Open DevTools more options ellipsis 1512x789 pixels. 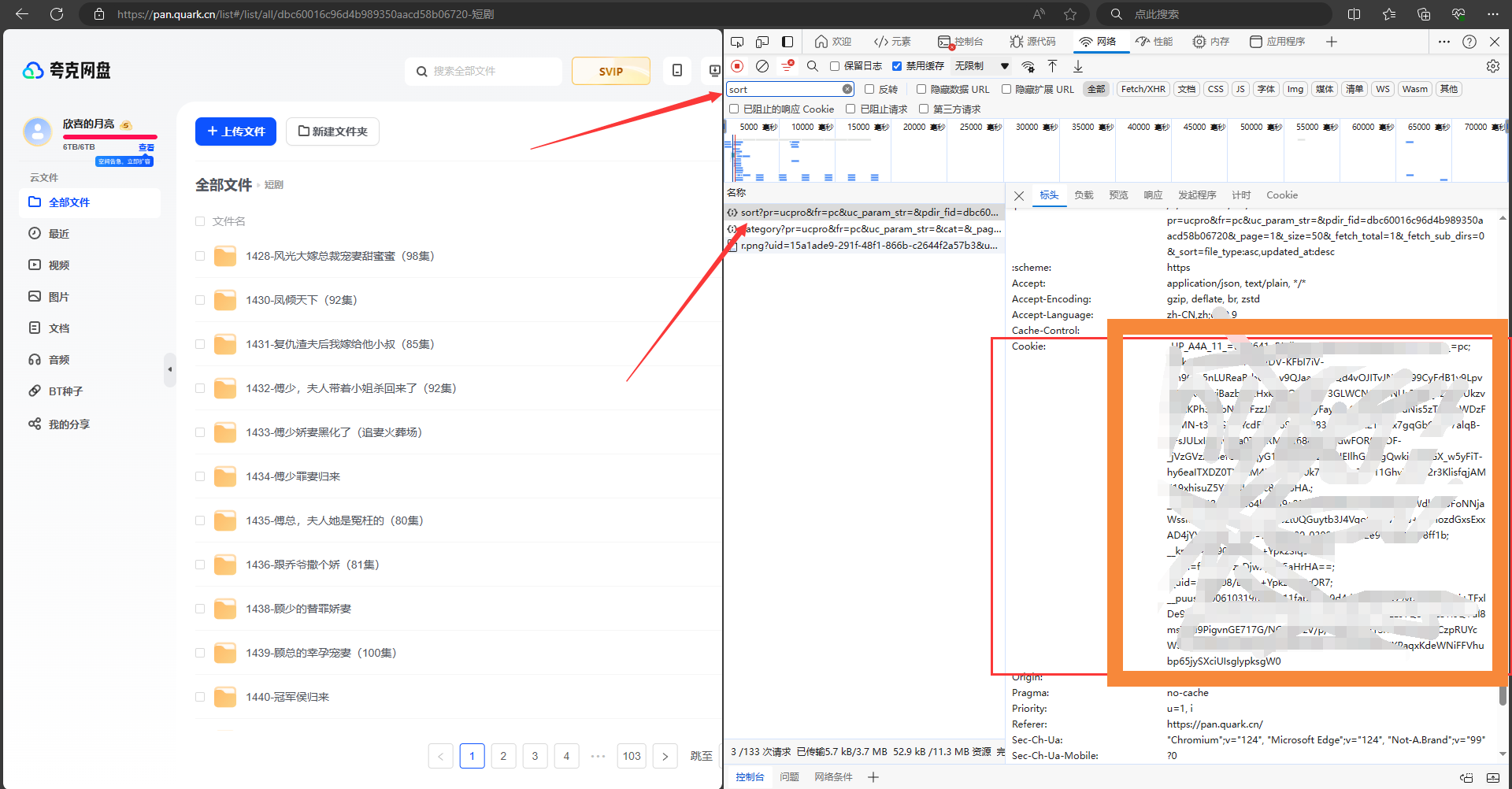tap(1444, 42)
